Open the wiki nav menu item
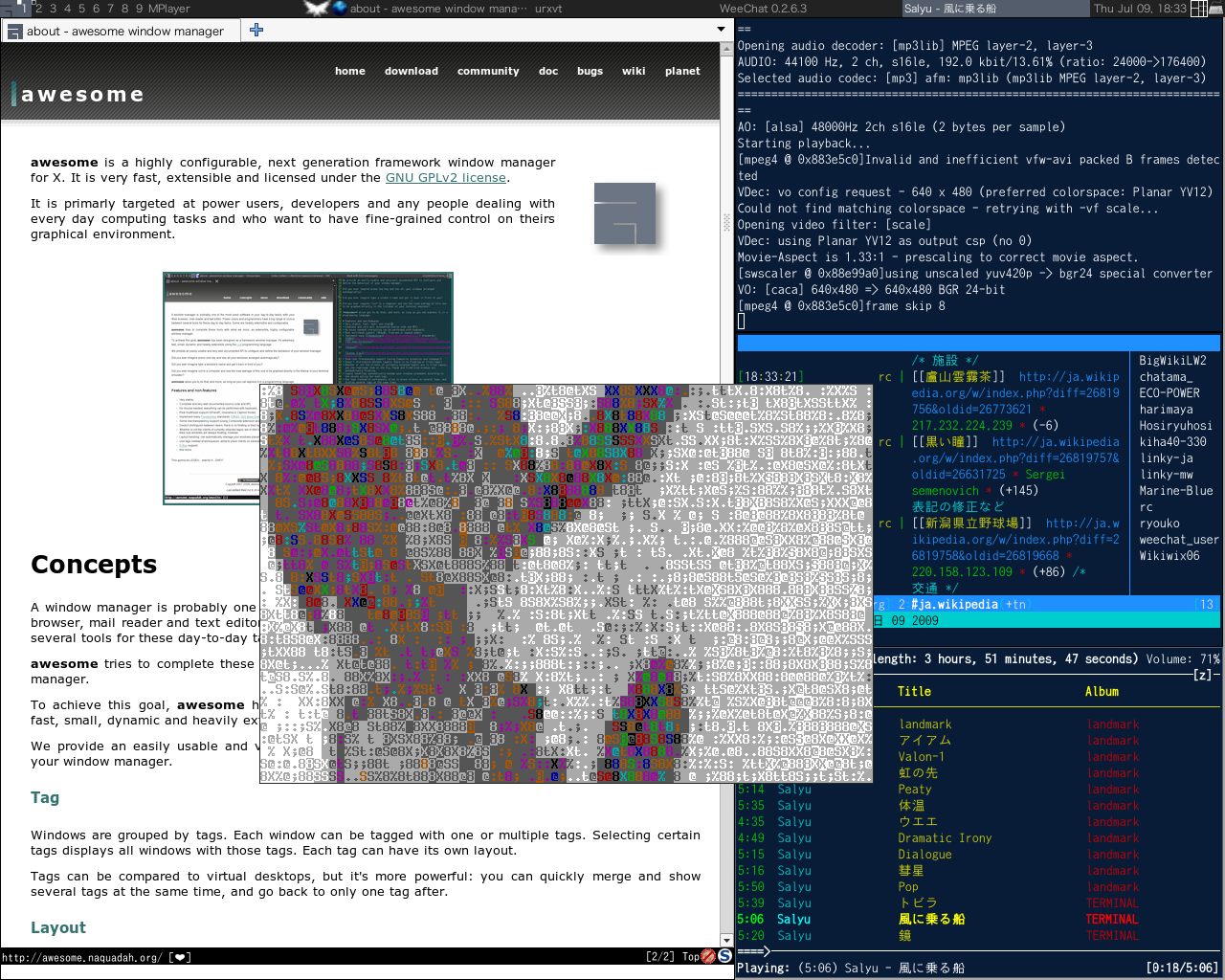This screenshot has width=1225, height=980. click(634, 71)
